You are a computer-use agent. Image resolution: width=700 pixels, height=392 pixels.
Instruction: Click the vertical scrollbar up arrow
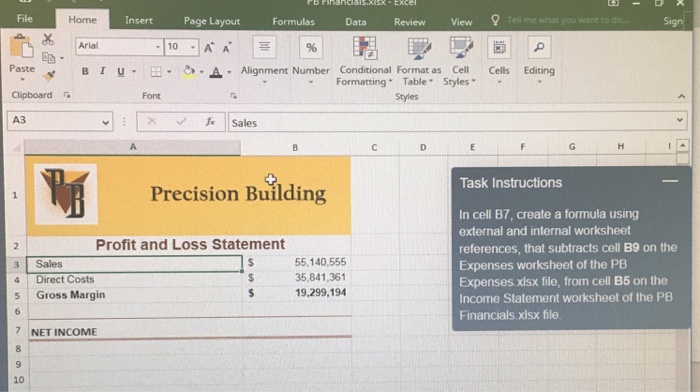[683, 146]
